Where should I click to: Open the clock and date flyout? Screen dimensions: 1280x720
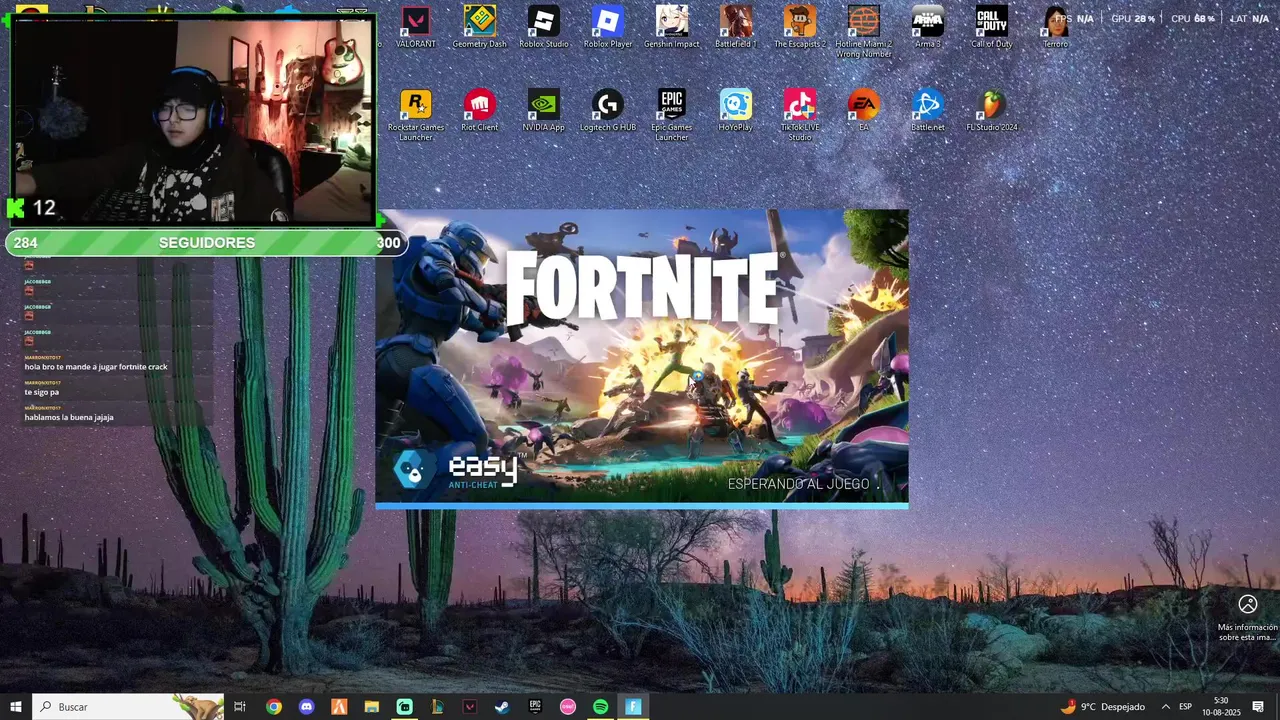click(x=1221, y=706)
